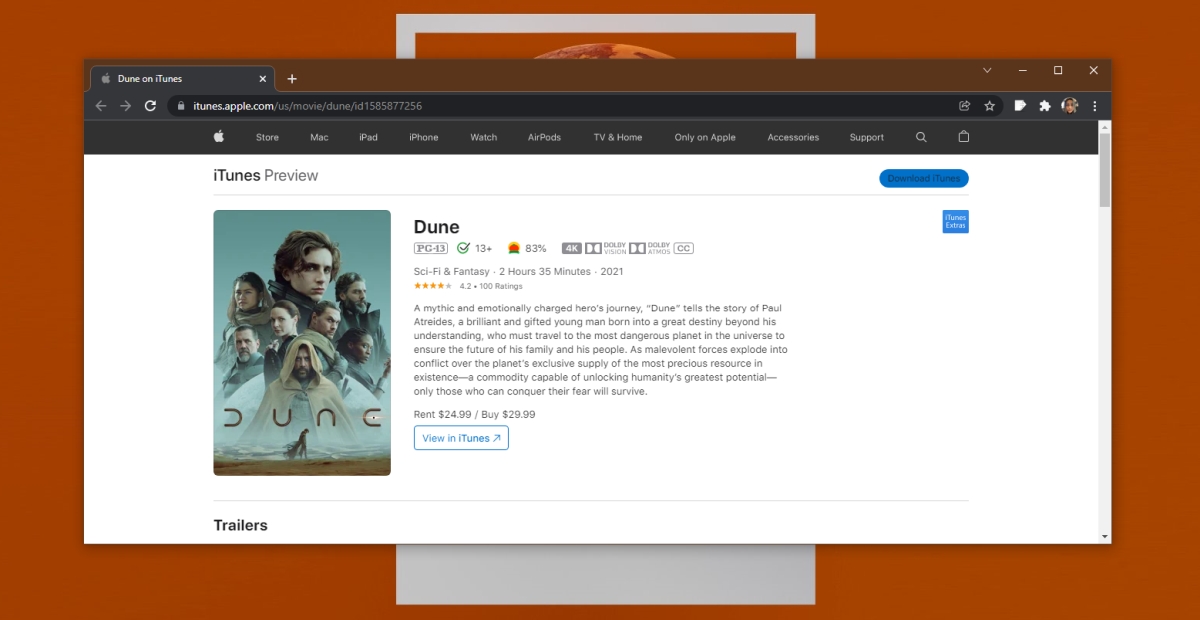Open the tag-shaped extension in Chrome's toolbar
Viewport: 1200px width, 620px height.
[x=1020, y=105]
